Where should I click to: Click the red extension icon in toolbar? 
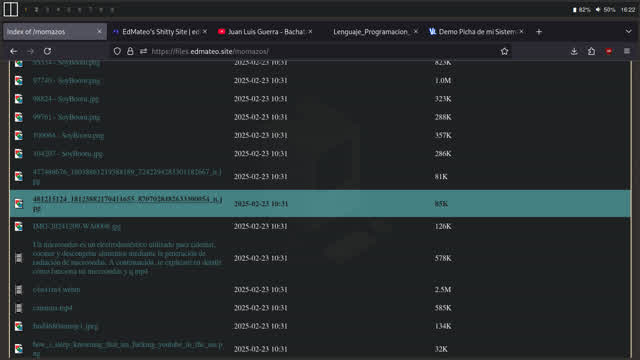[609, 51]
